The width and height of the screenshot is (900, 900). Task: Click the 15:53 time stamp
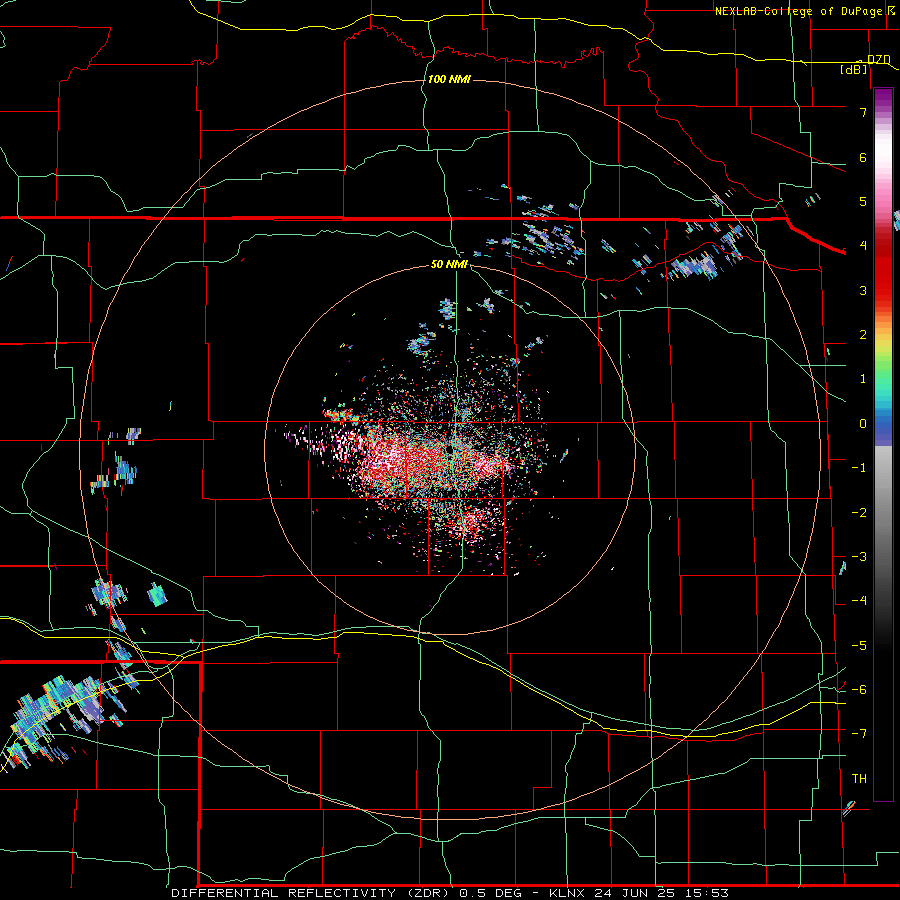(x=706, y=893)
